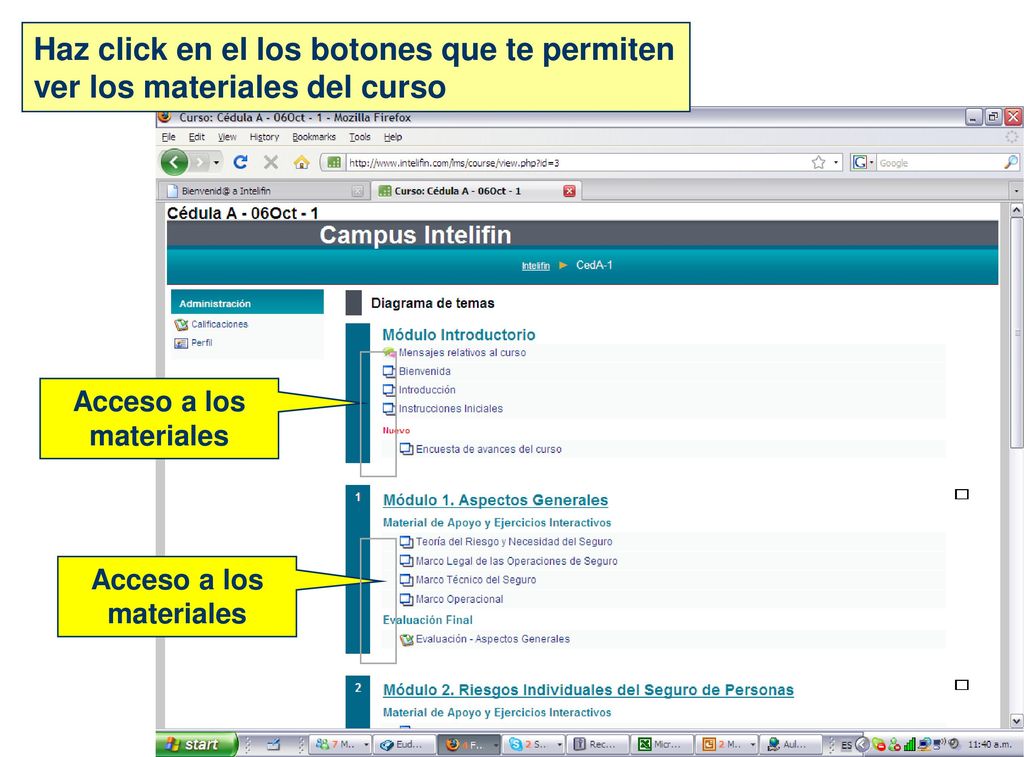This screenshot has width=1024, height=757.
Task: Open the History menu
Action: point(264,137)
